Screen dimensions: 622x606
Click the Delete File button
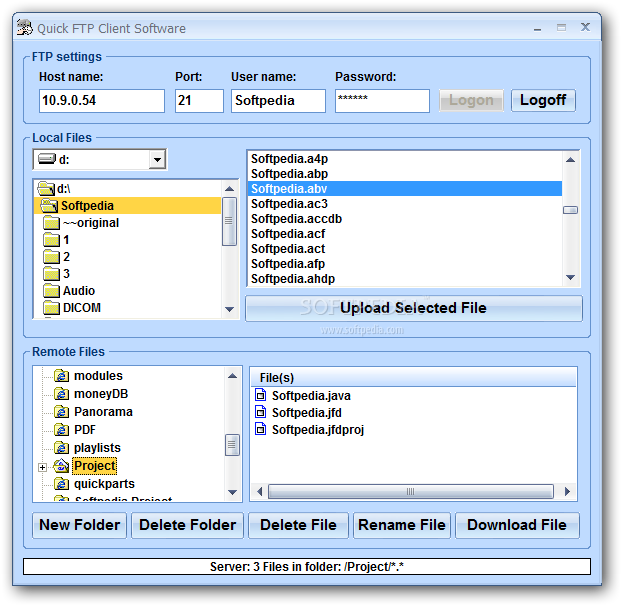point(298,525)
